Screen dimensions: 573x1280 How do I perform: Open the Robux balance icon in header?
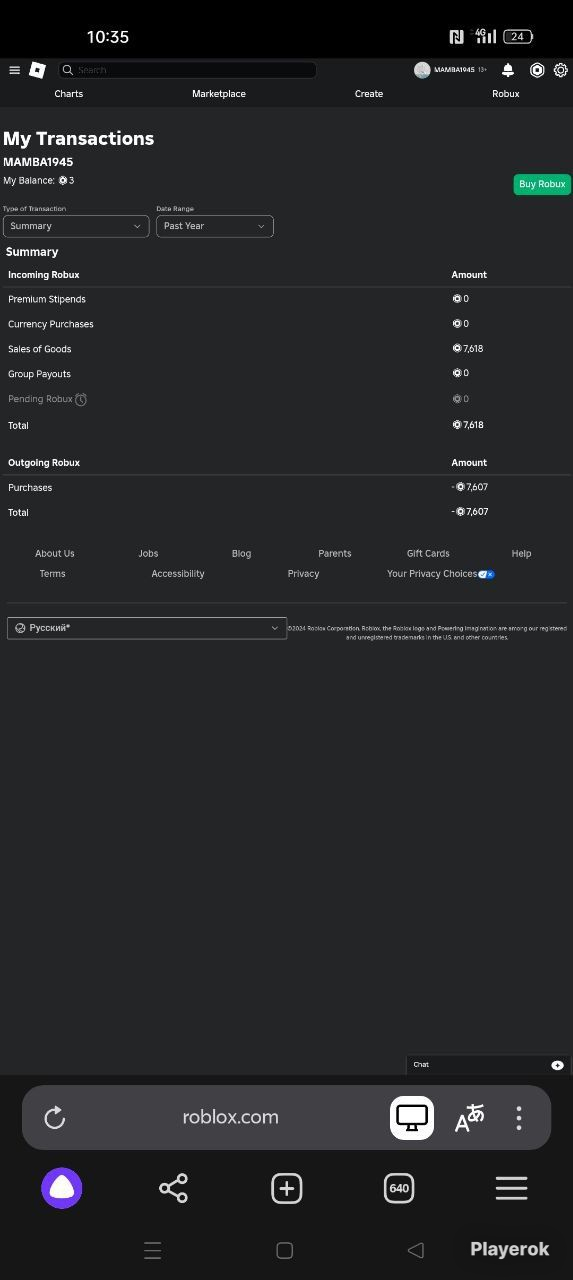tap(537, 70)
